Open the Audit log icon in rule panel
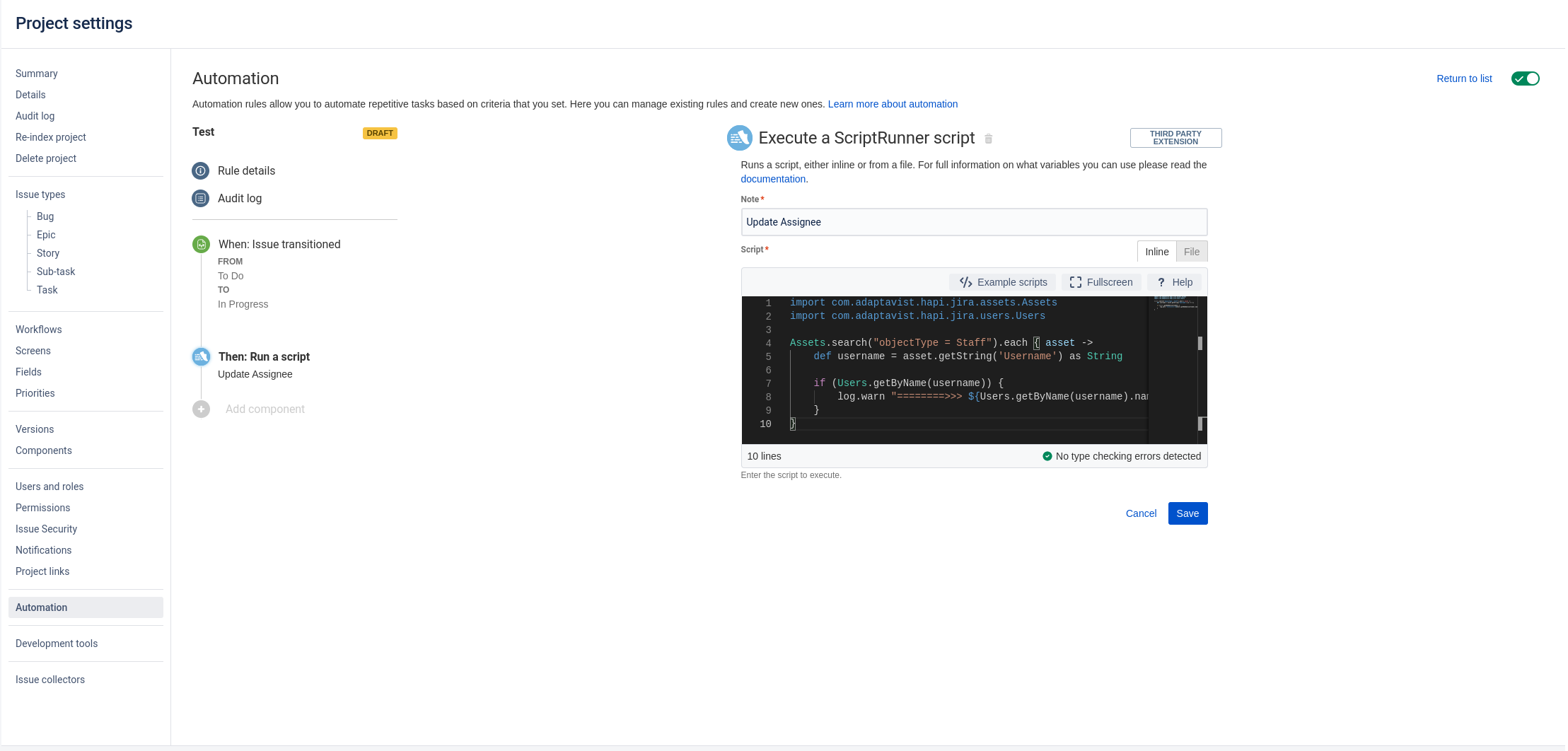1568x751 pixels. [x=201, y=199]
